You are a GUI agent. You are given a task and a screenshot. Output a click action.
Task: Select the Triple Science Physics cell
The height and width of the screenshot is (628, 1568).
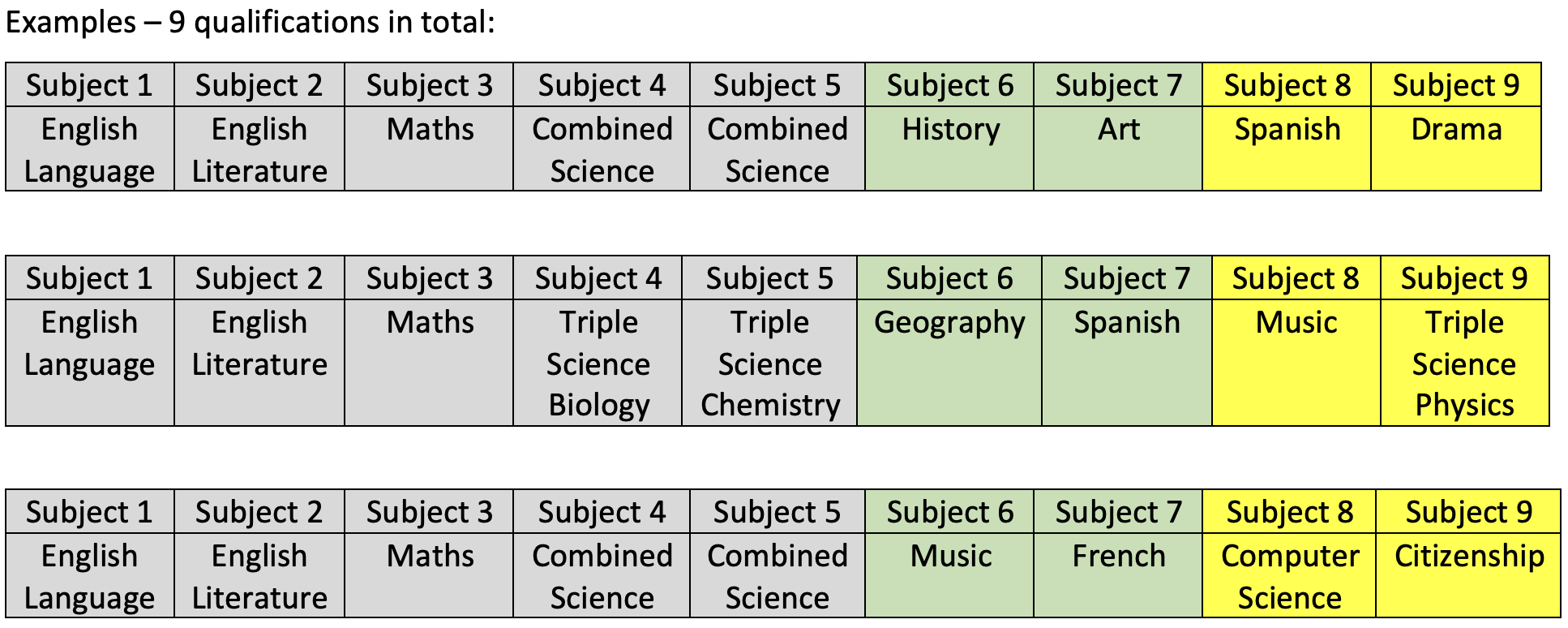(x=1464, y=363)
